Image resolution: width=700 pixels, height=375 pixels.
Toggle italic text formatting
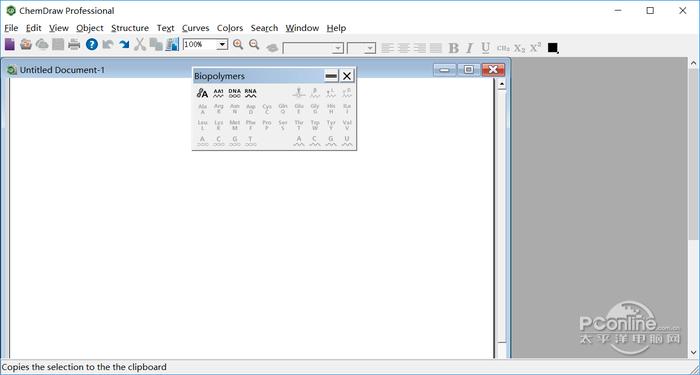469,48
